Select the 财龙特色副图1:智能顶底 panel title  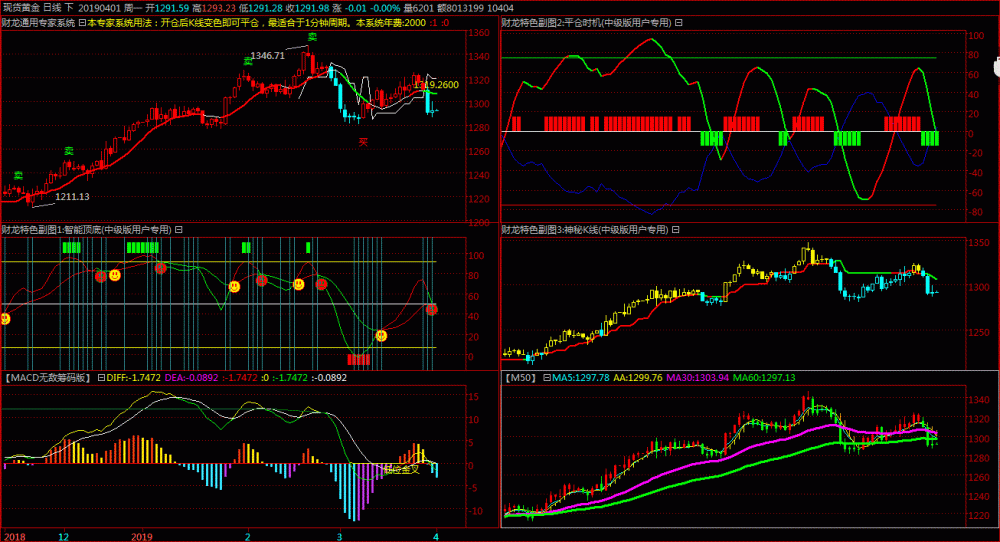point(87,230)
